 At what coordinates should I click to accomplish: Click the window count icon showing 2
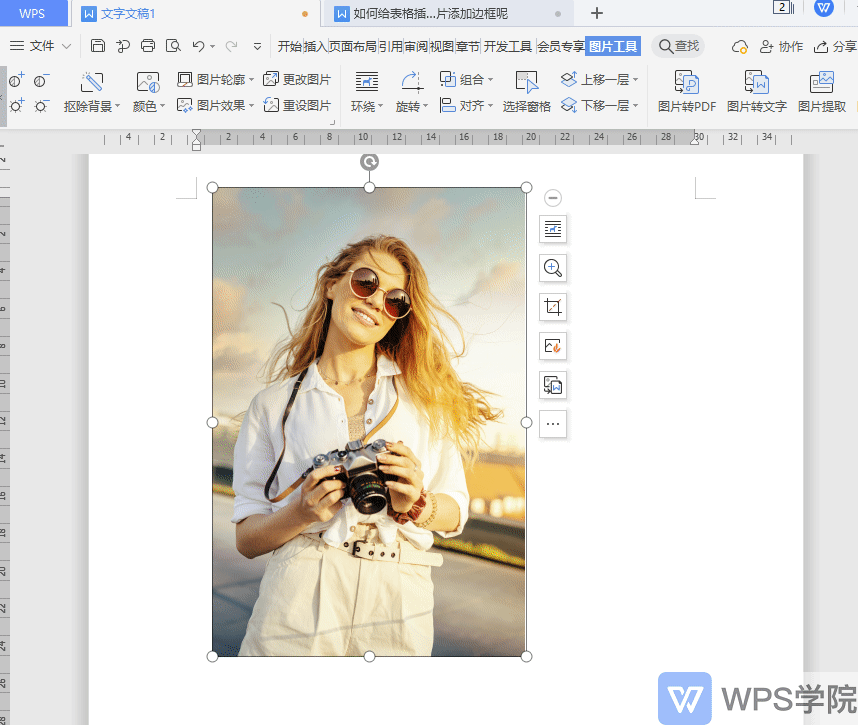[x=783, y=8]
